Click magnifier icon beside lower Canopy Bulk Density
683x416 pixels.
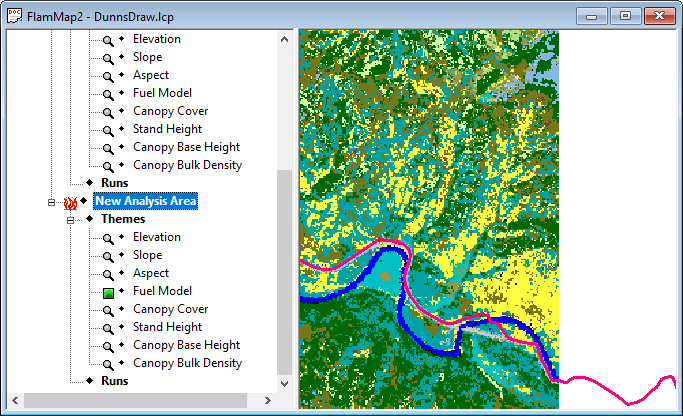click(x=108, y=365)
